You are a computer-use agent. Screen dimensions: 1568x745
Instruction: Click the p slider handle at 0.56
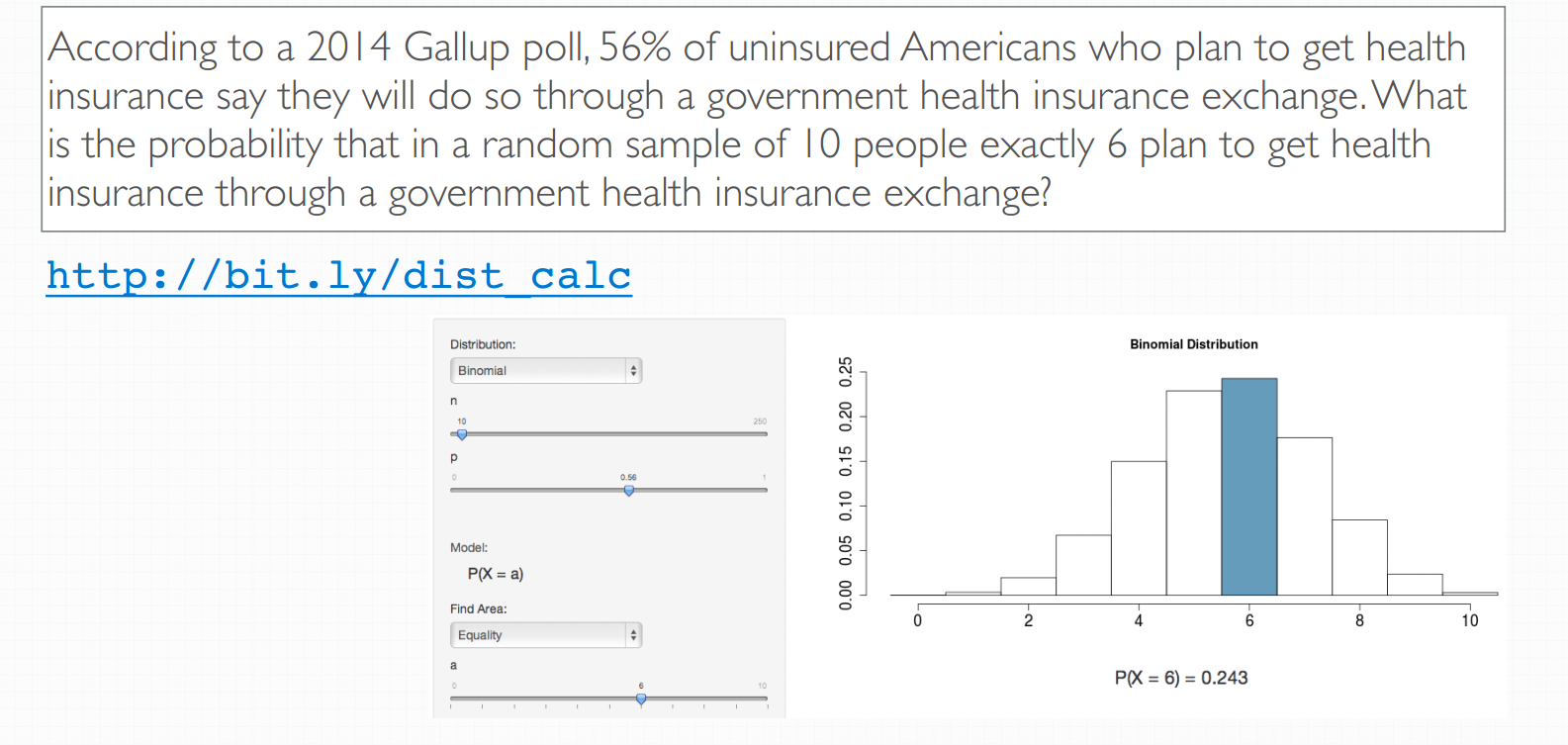tap(629, 490)
